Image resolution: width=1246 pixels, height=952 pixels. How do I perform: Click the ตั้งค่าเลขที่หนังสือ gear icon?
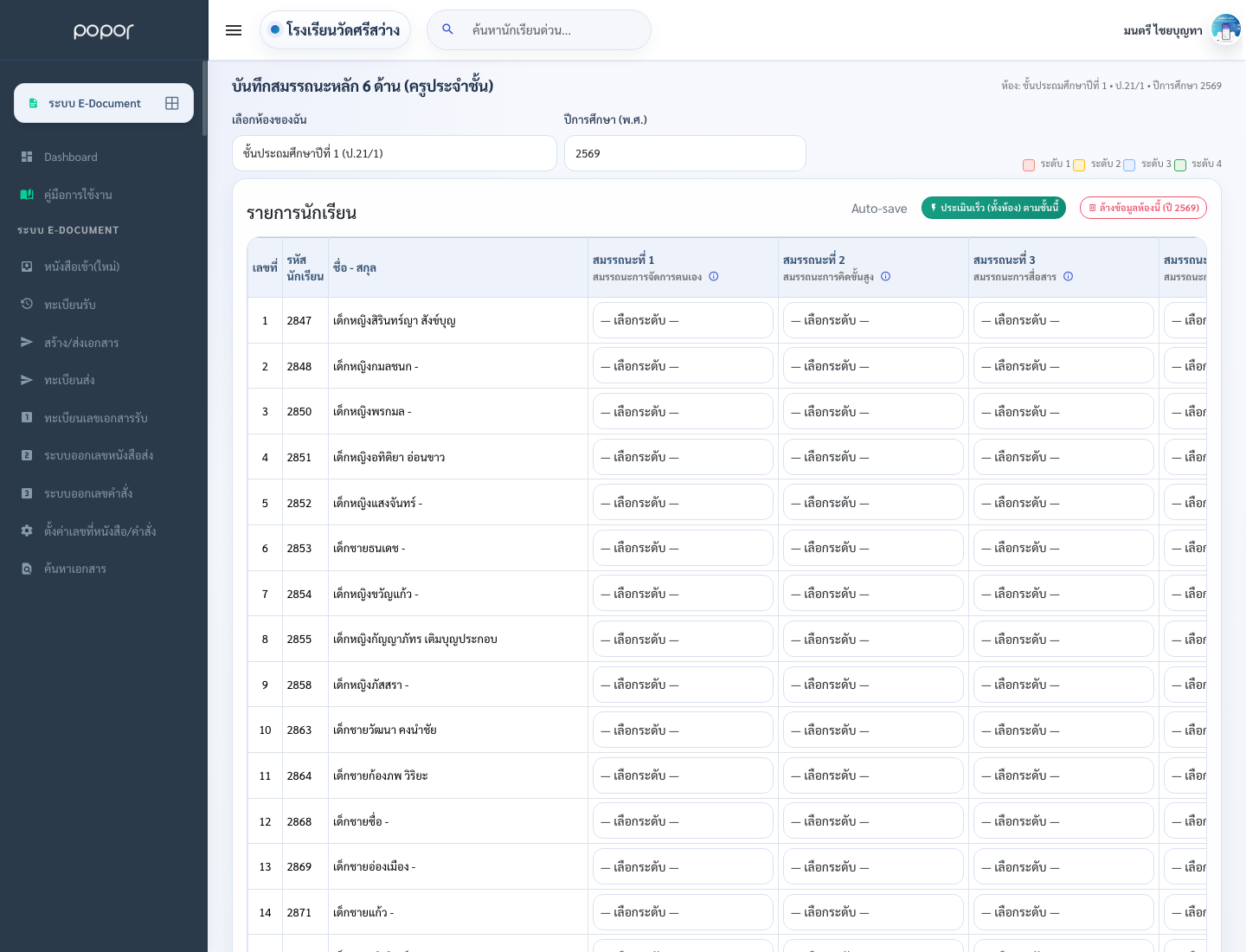pos(27,531)
